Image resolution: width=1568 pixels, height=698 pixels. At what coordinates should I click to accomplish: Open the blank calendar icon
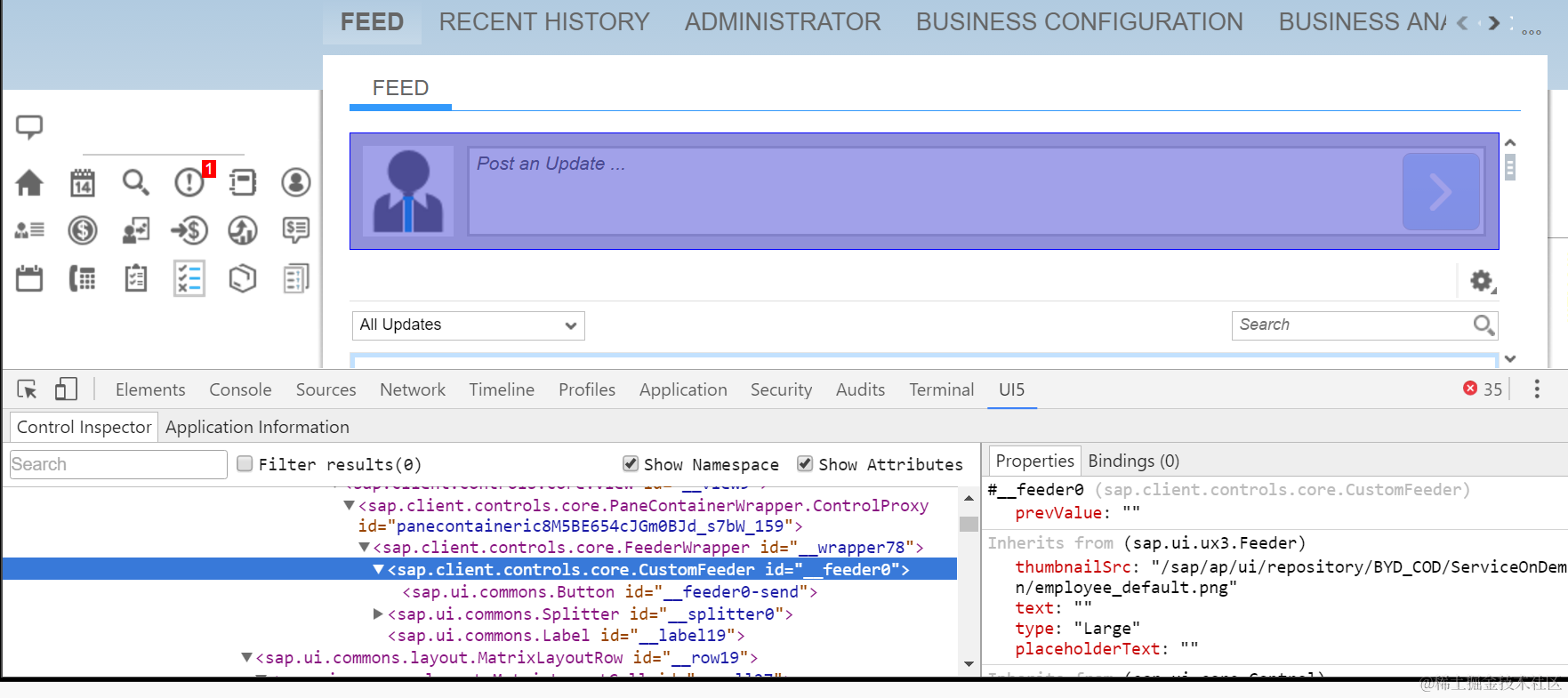[x=29, y=278]
